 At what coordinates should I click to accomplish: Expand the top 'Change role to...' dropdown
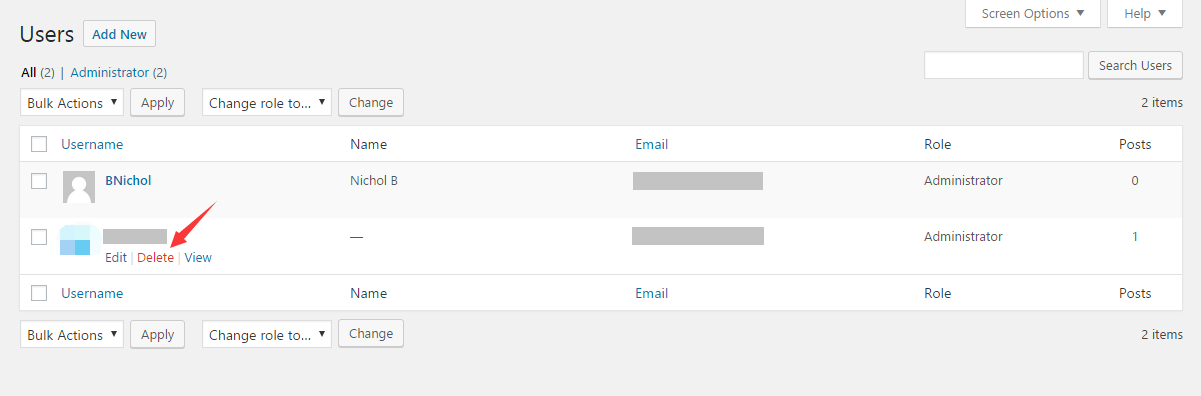tap(267, 102)
